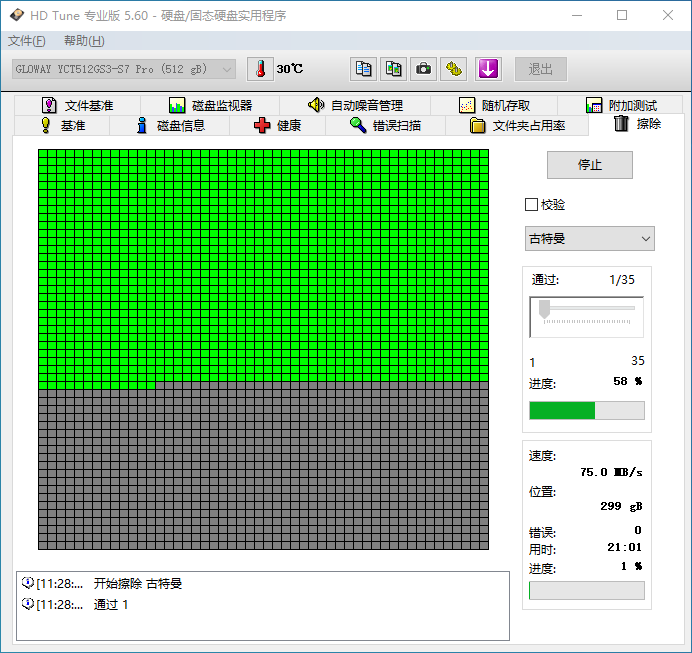Copy screenshot to clipboard icon
692x653 pixels.
coord(393,69)
